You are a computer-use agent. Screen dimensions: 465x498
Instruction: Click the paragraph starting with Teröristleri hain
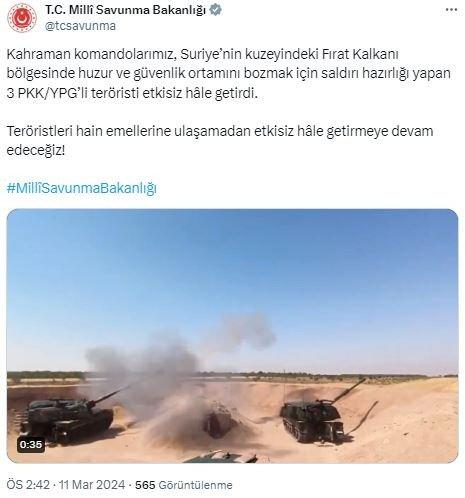[220, 141]
